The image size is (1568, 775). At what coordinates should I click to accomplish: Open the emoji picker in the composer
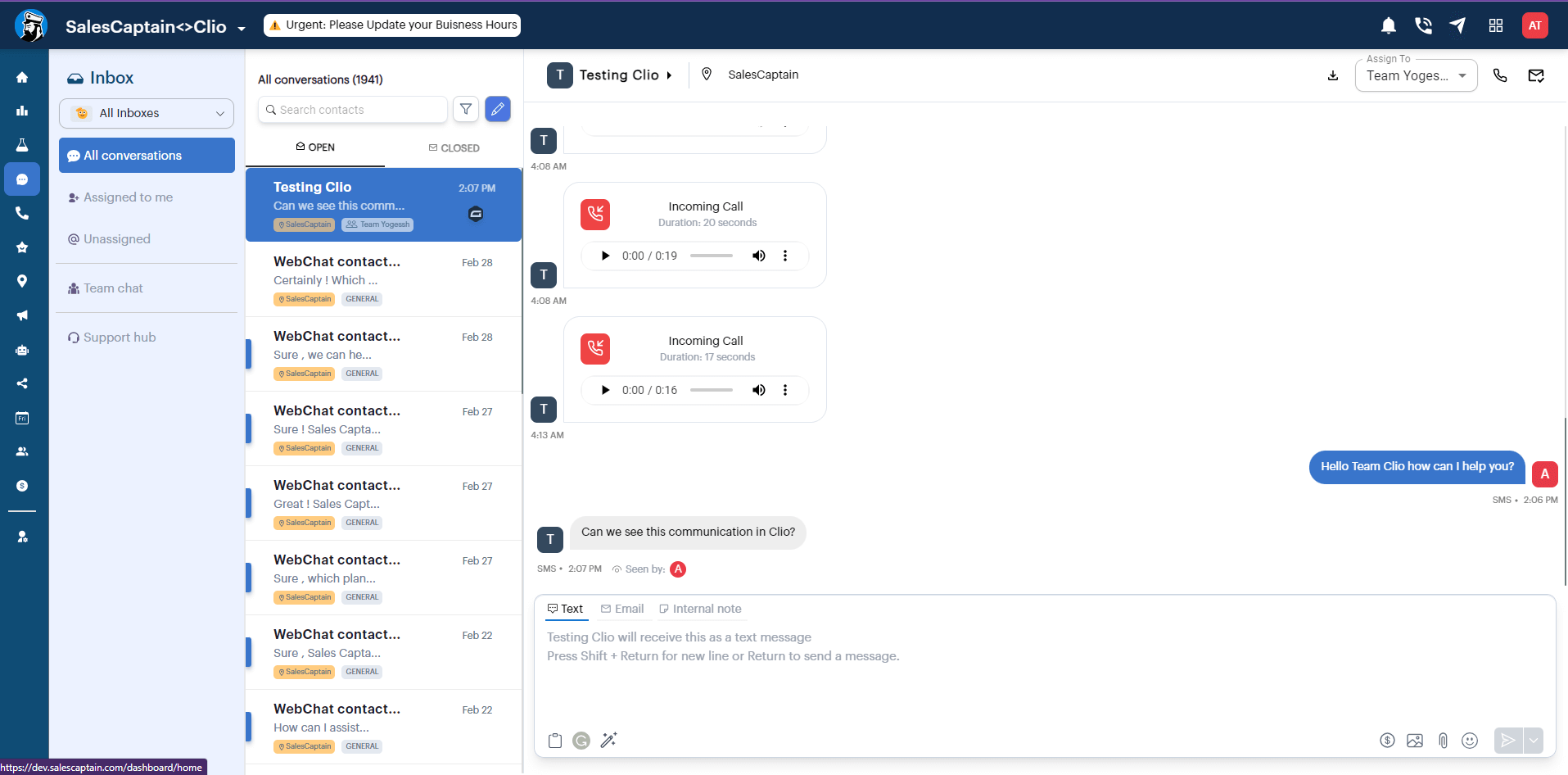pyautogui.click(x=1470, y=741)
